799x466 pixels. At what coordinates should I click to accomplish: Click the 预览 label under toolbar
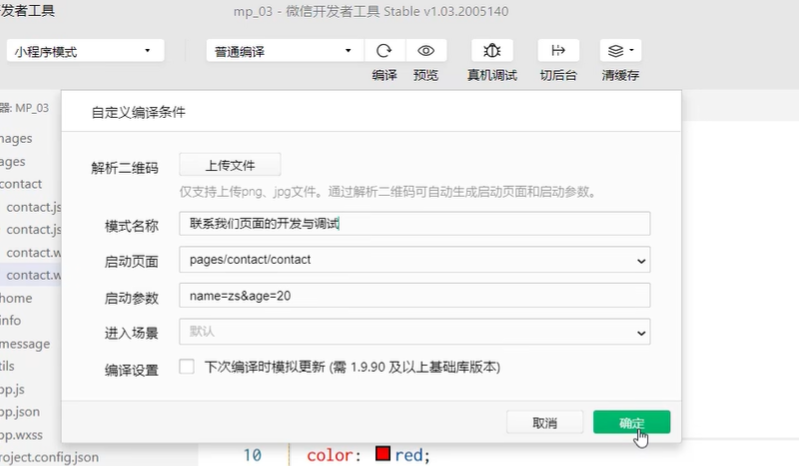click(426, 75)
